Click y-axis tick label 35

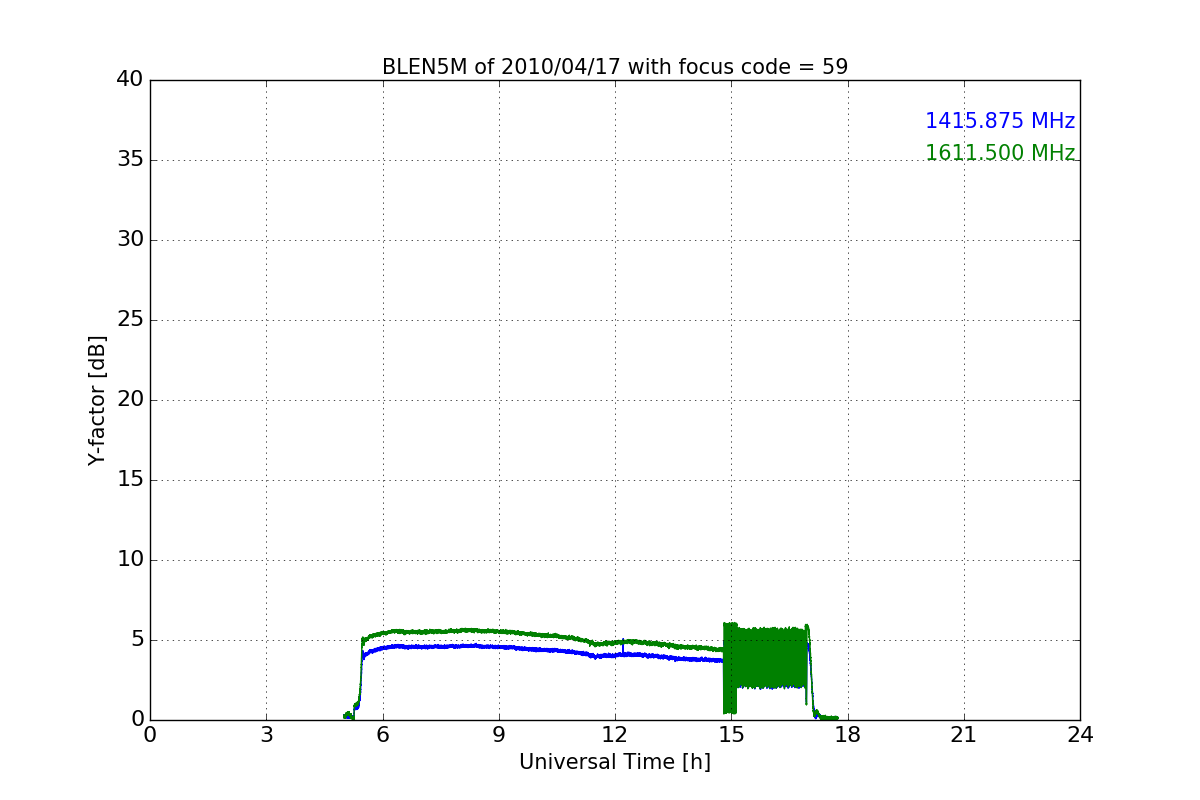(130, 160)
